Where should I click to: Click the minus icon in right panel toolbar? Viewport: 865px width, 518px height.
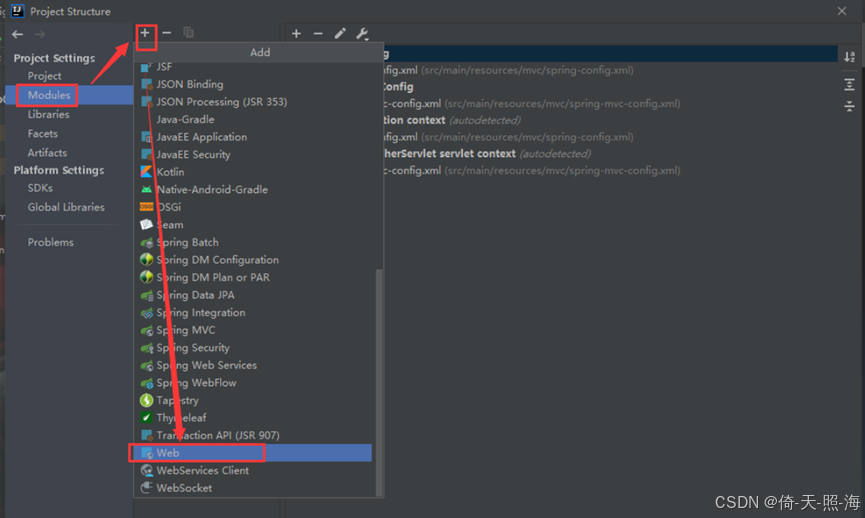pyautogui.click(x=318, y=34)
